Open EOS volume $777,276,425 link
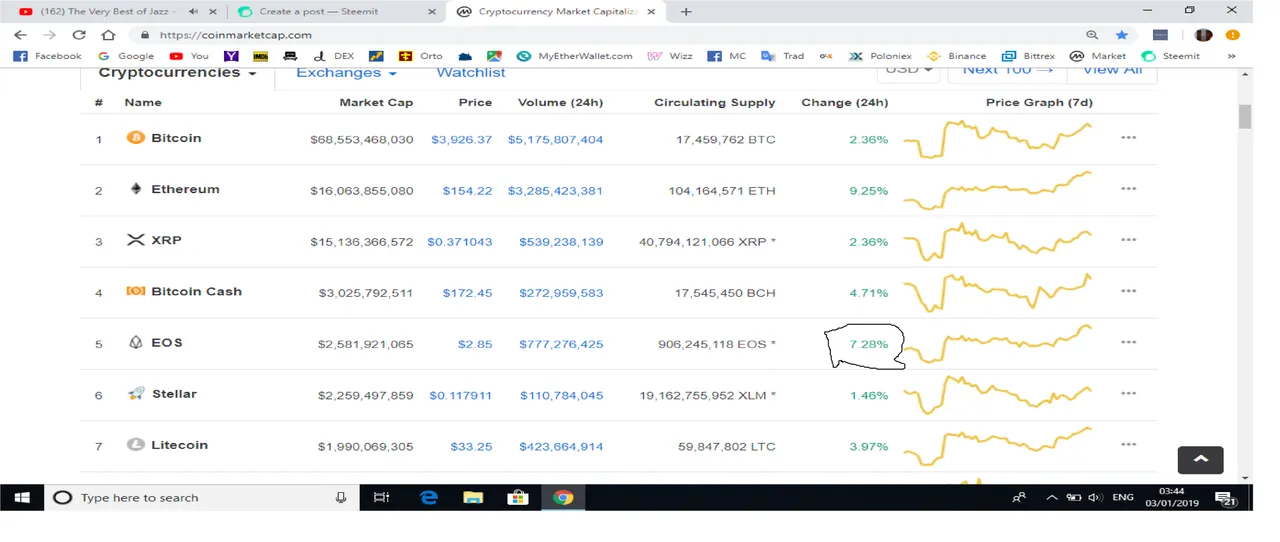 click(x=561, y=344)
